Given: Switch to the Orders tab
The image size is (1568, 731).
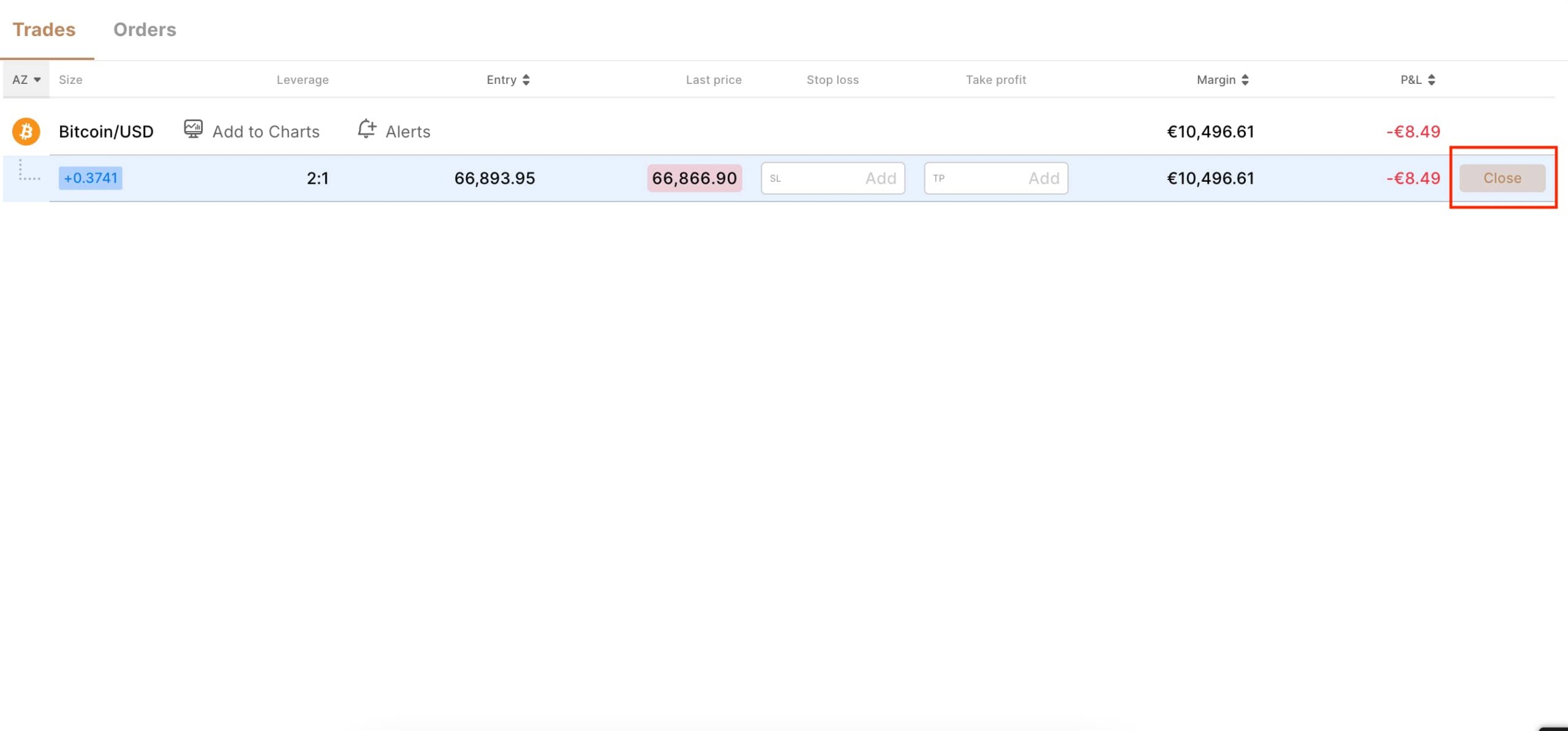Looking at the screenshot, I should 145,29.
